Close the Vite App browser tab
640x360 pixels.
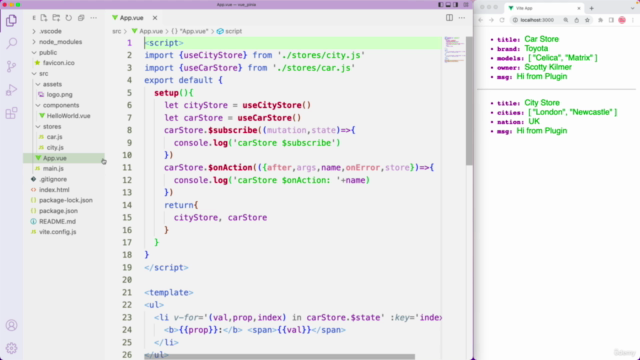coord(579,8)
